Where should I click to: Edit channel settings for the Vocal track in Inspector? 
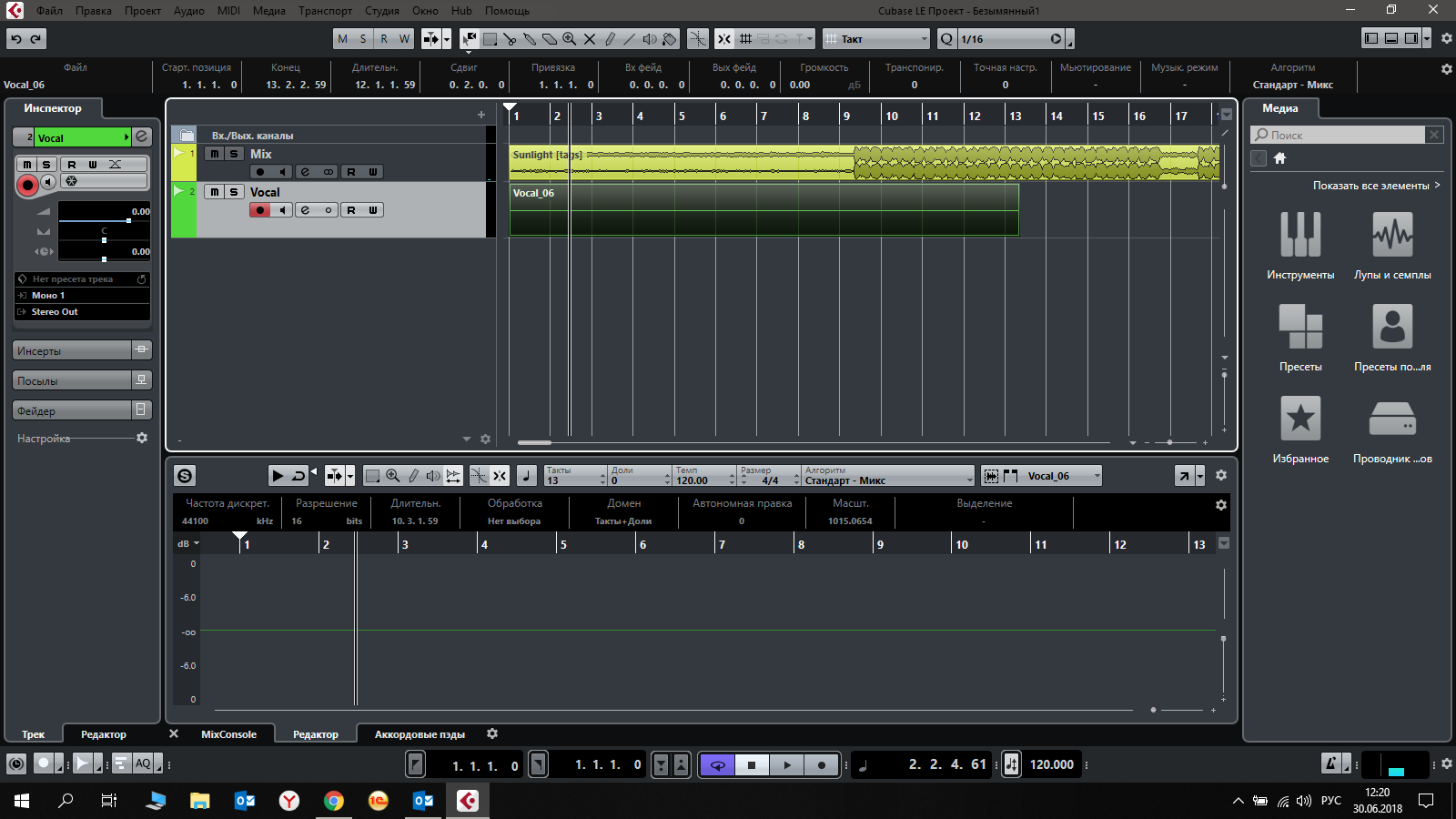pos(142,137)
